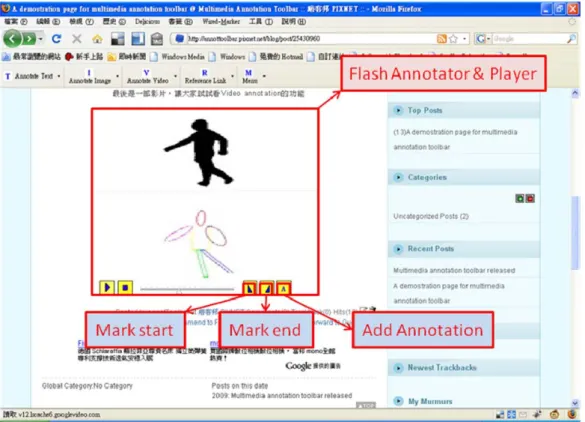This screenshot has width=585, height=422.
Task: Open the menu bar item marked (T)
Action: 261,22
